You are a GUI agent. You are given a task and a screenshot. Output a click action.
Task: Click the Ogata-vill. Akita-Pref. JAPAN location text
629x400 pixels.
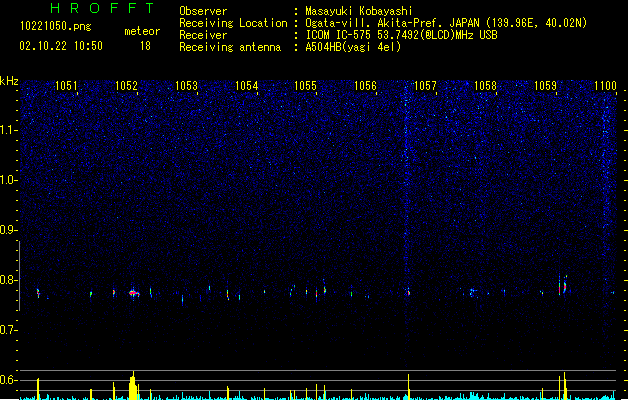pos(446,23)
